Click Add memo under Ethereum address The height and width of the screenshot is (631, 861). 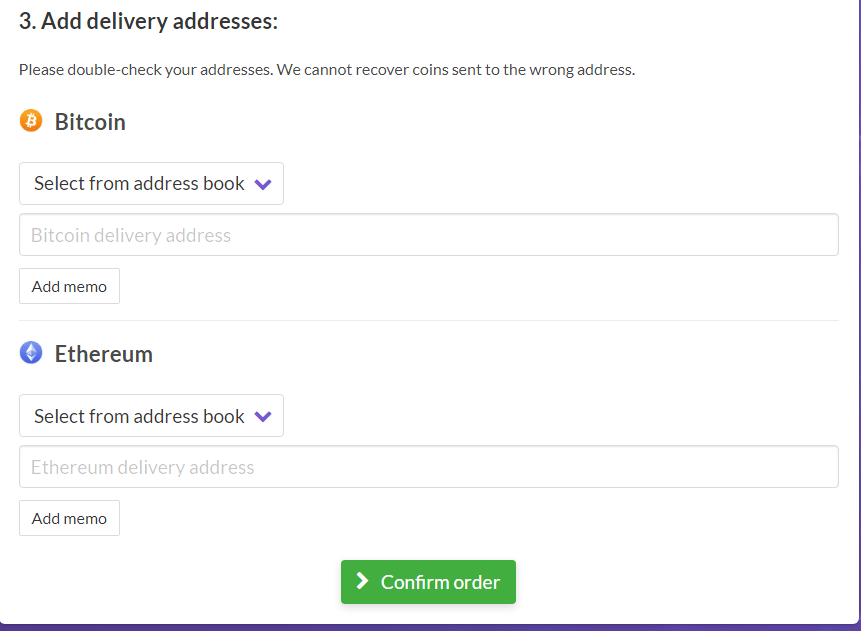(69, 518)
